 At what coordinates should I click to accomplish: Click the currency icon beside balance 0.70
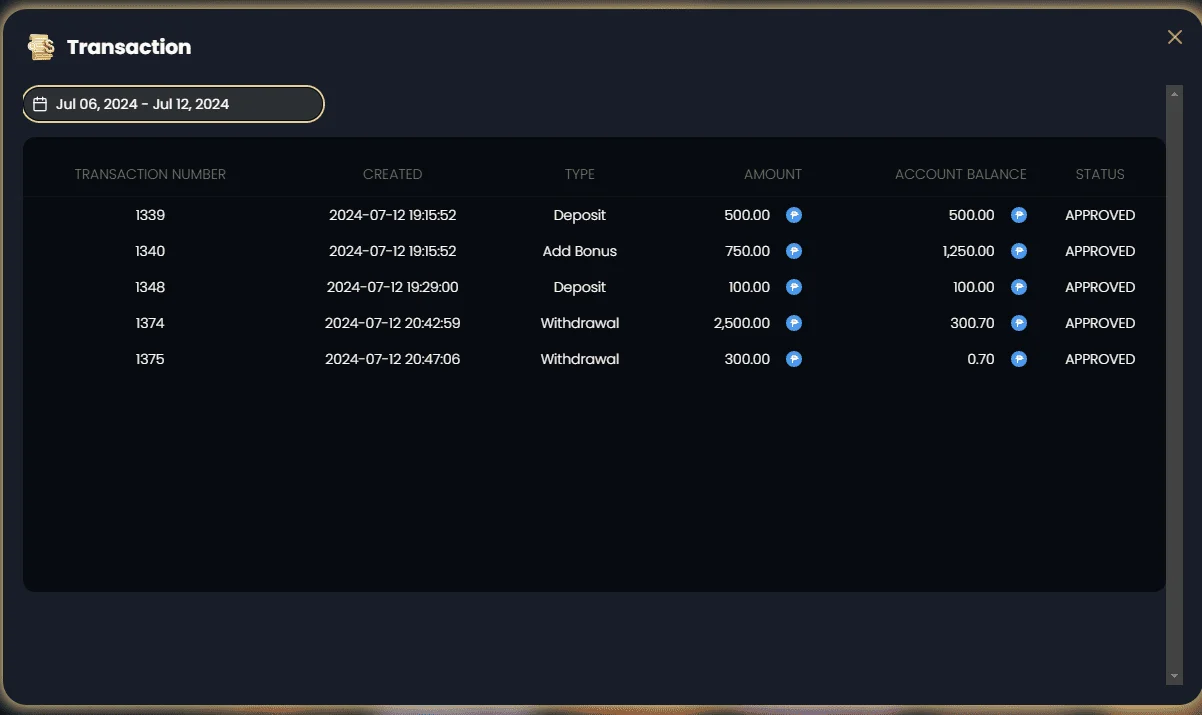[x=1019, y=359]
